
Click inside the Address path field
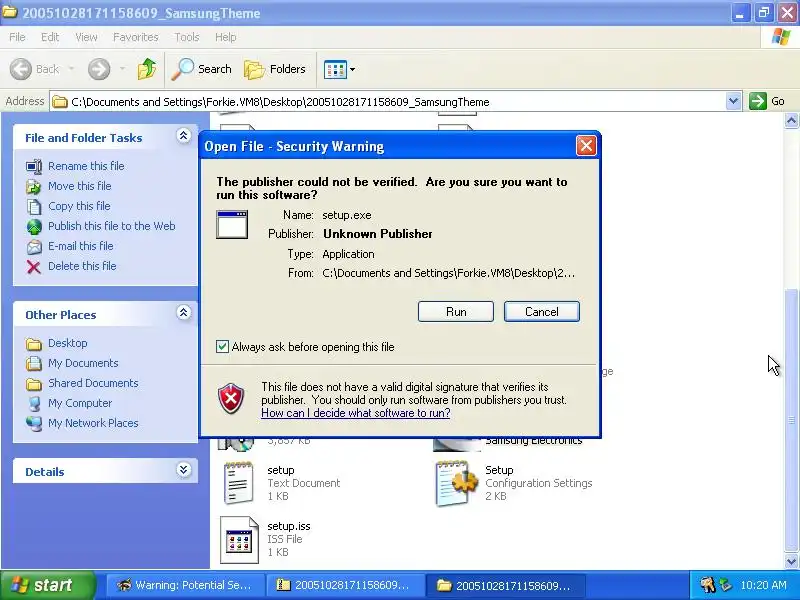(388, 102)
